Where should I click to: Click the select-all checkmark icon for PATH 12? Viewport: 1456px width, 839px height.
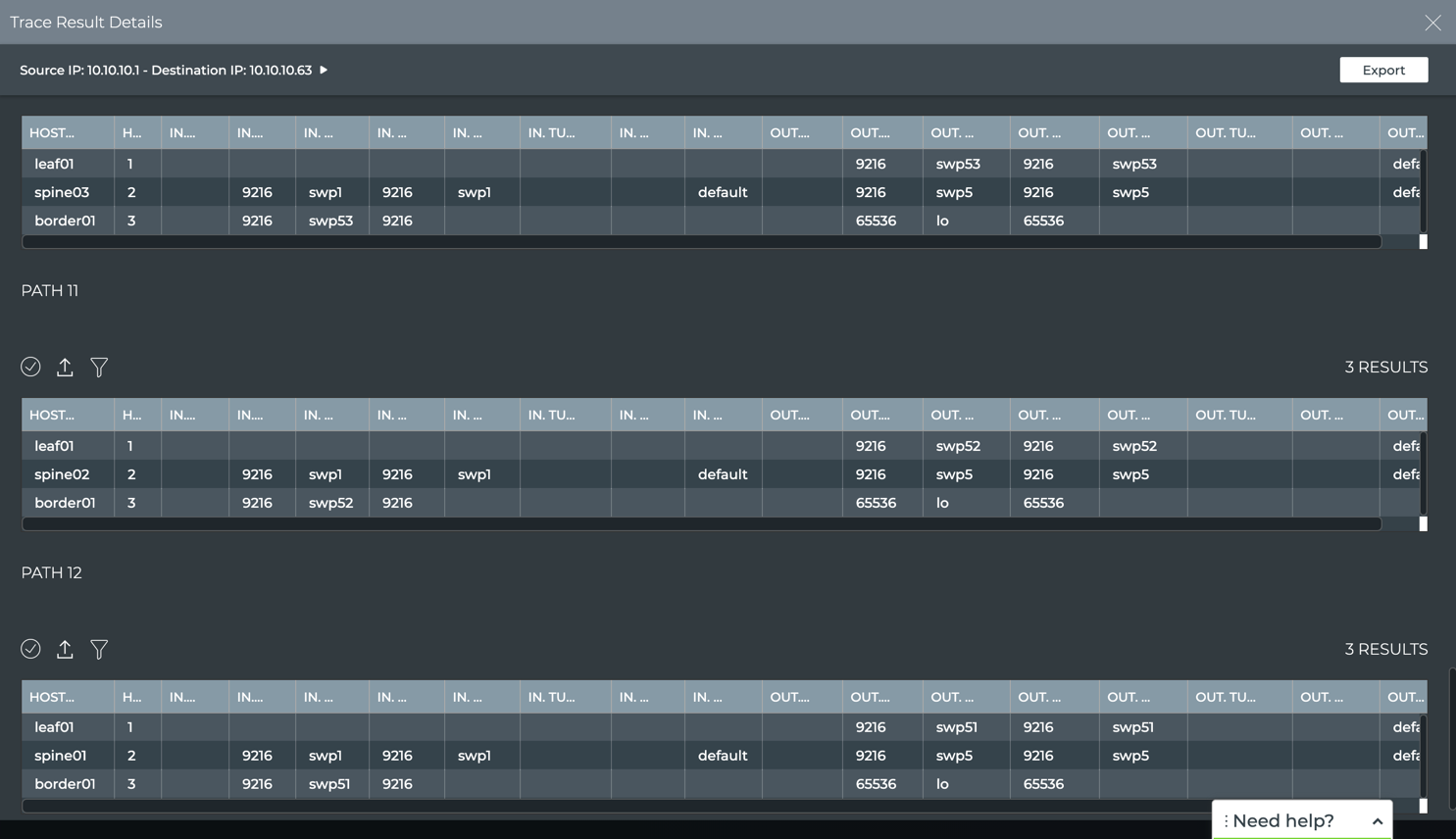[30, 649]
